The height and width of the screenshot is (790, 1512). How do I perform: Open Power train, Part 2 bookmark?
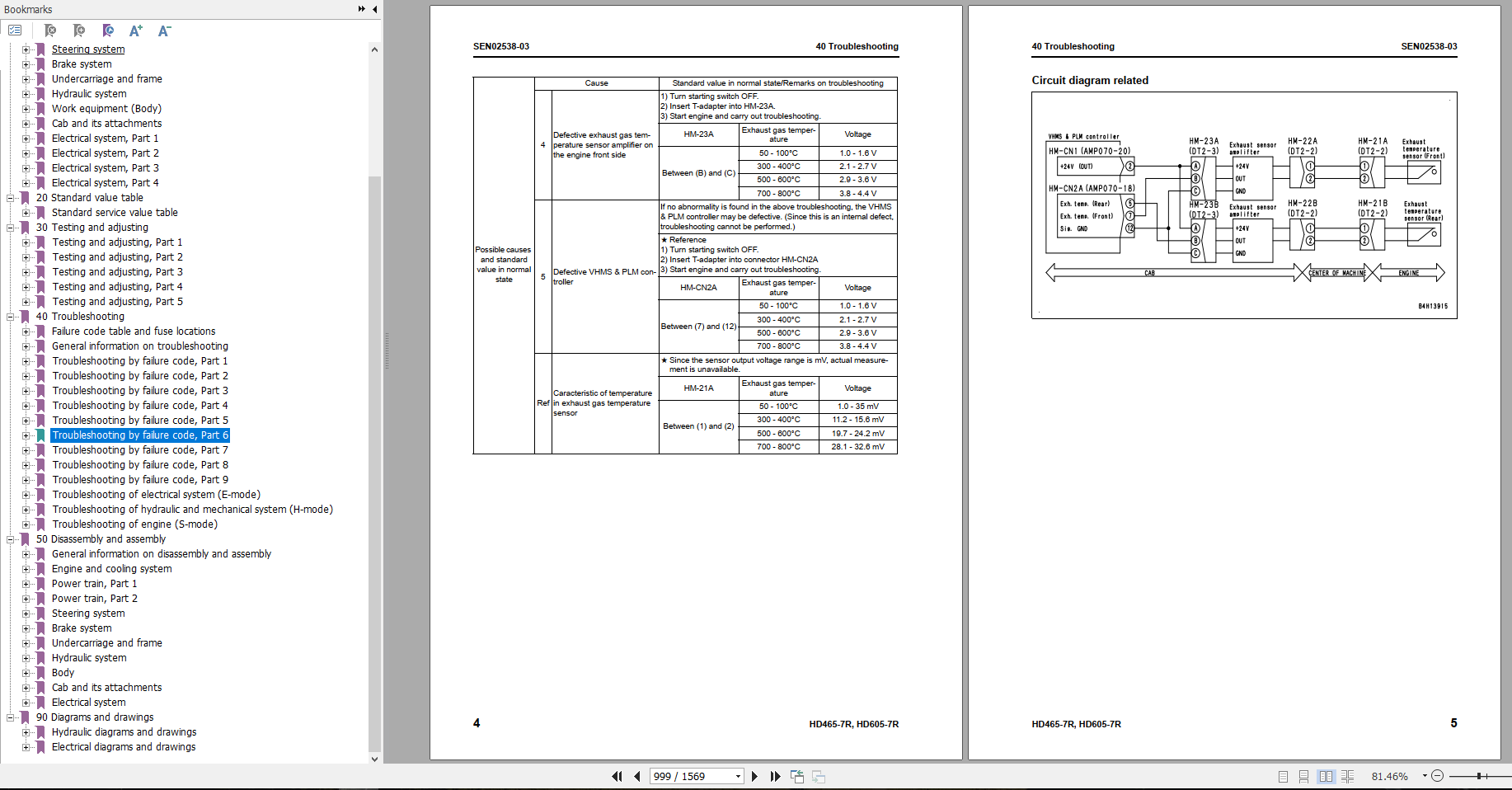tap(95, 599)
